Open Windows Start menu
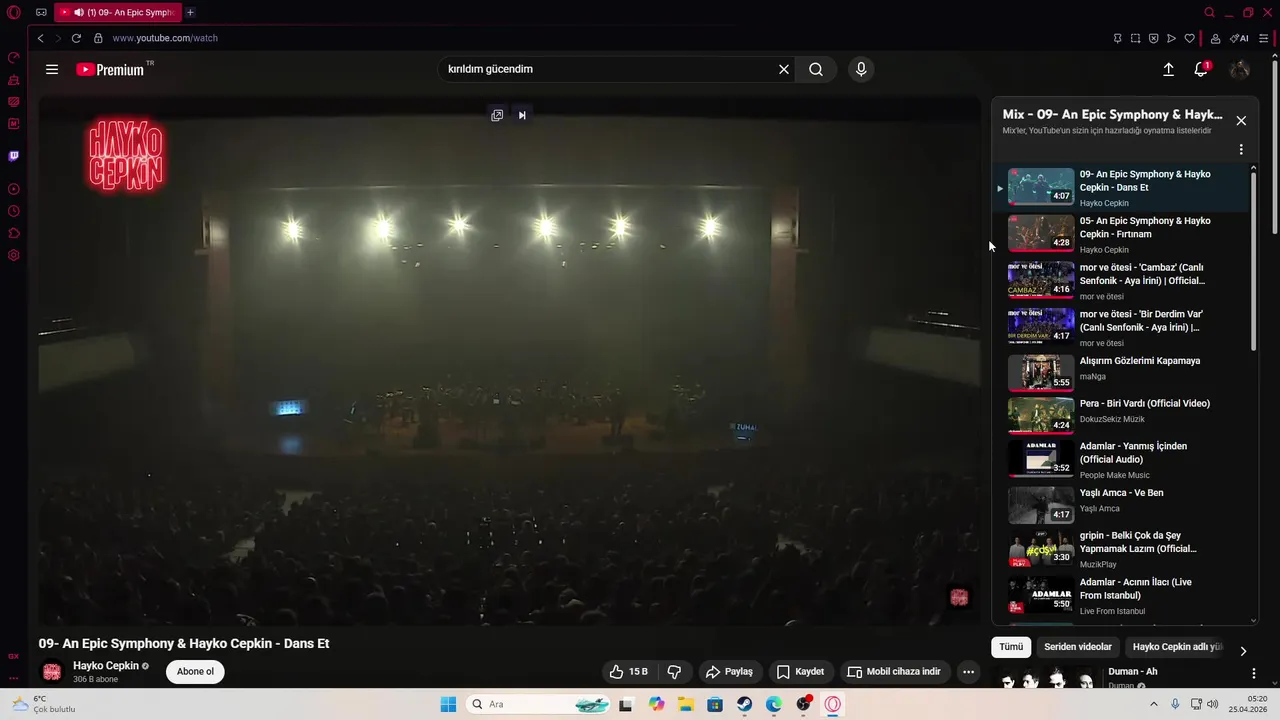 pyautogui.click(x=448, y=704)
